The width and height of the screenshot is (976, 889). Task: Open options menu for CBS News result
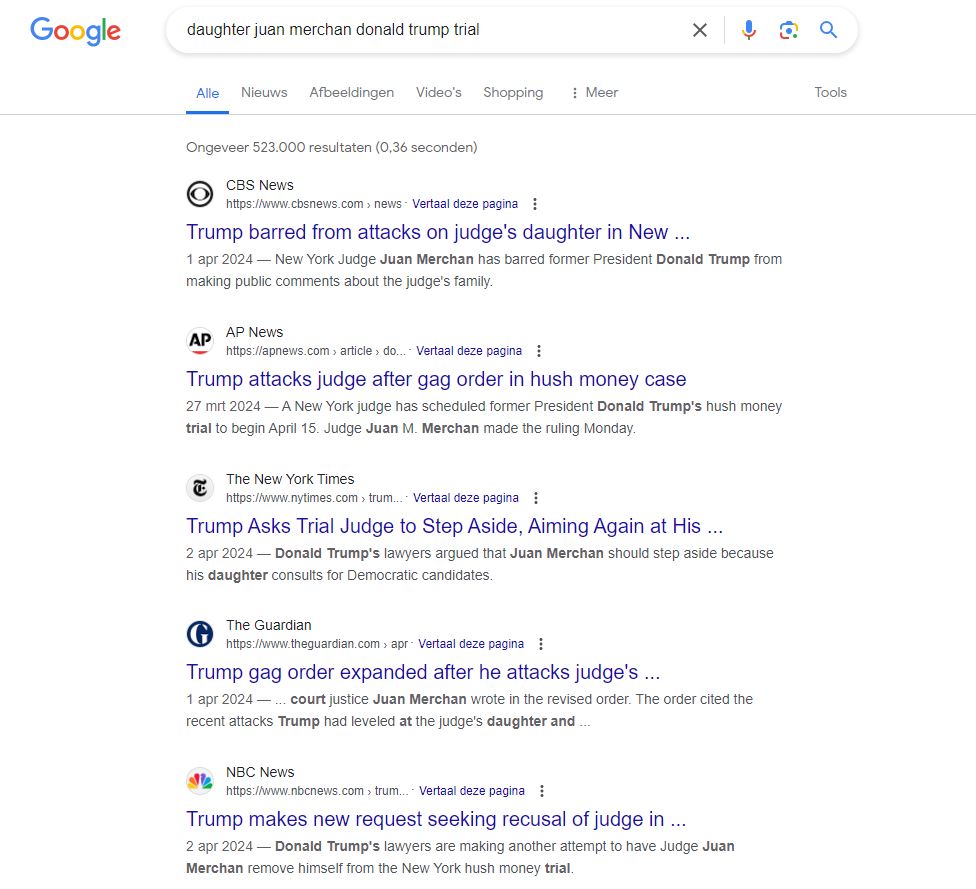click(535, 204)
